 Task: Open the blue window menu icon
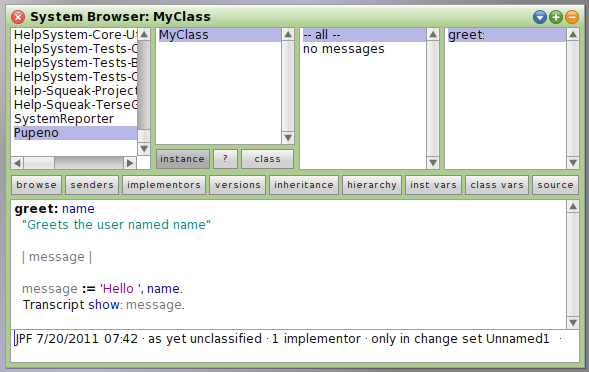coord(540,17)
